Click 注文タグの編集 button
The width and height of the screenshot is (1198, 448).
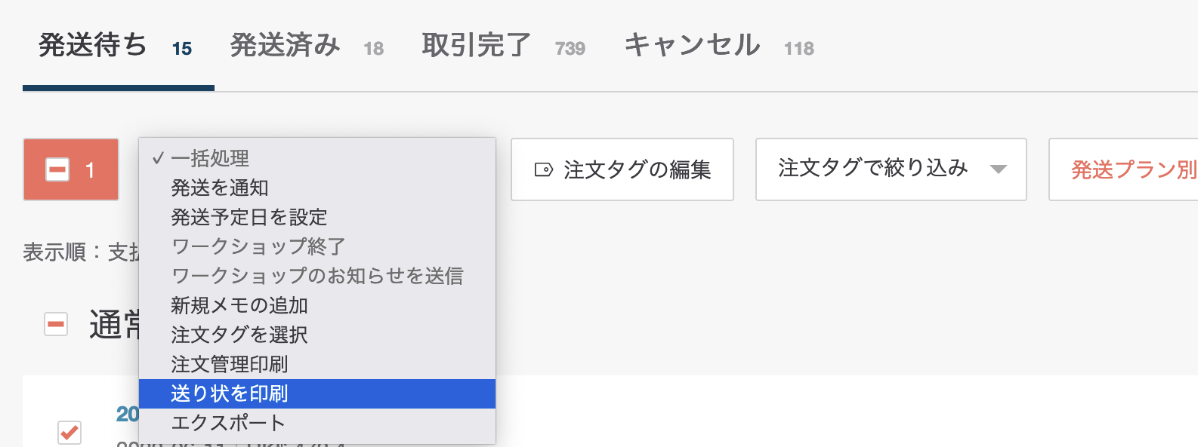click(x=623, y=170)
